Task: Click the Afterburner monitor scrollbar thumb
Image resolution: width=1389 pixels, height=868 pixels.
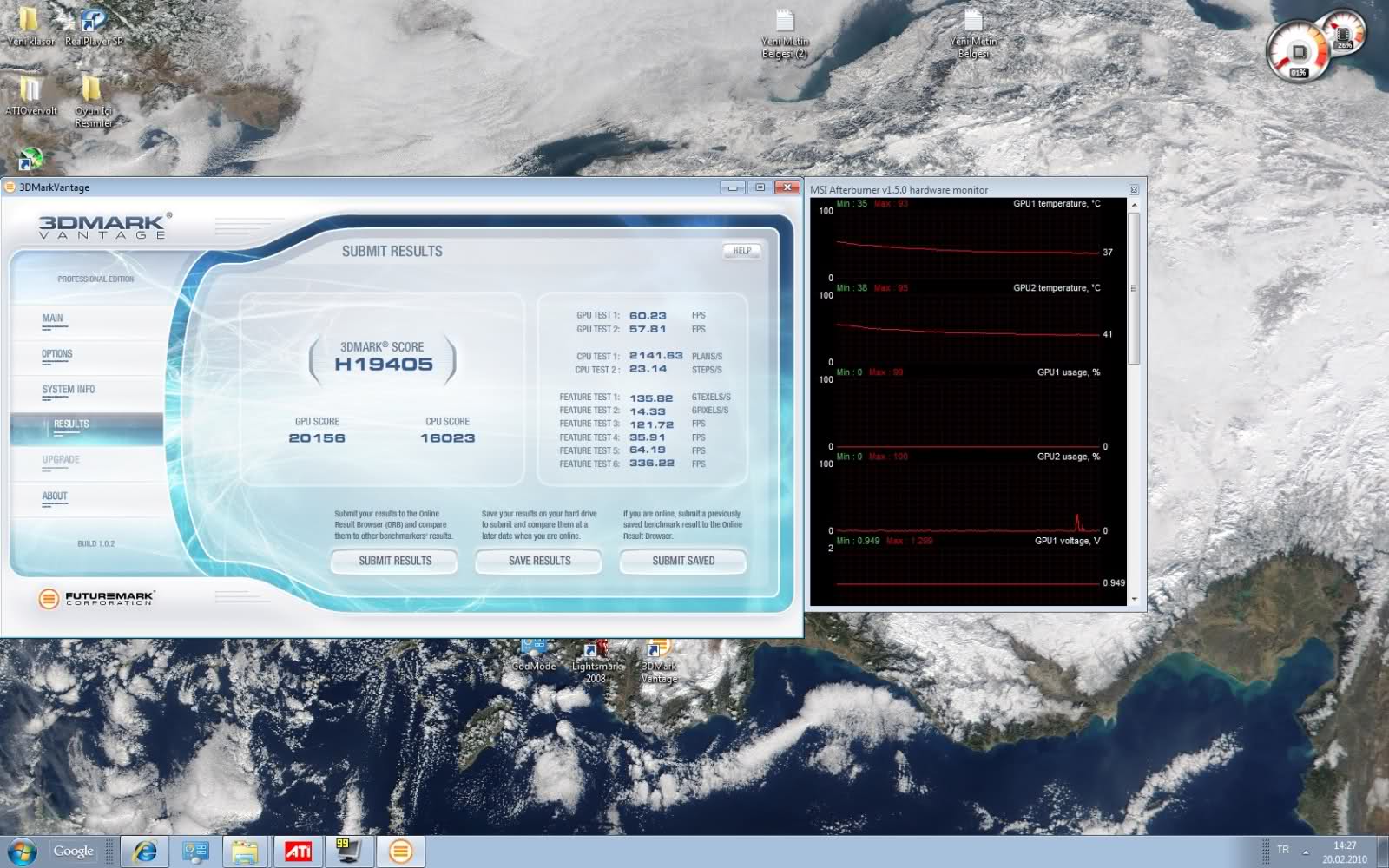Action: (x=1133, y=288)
